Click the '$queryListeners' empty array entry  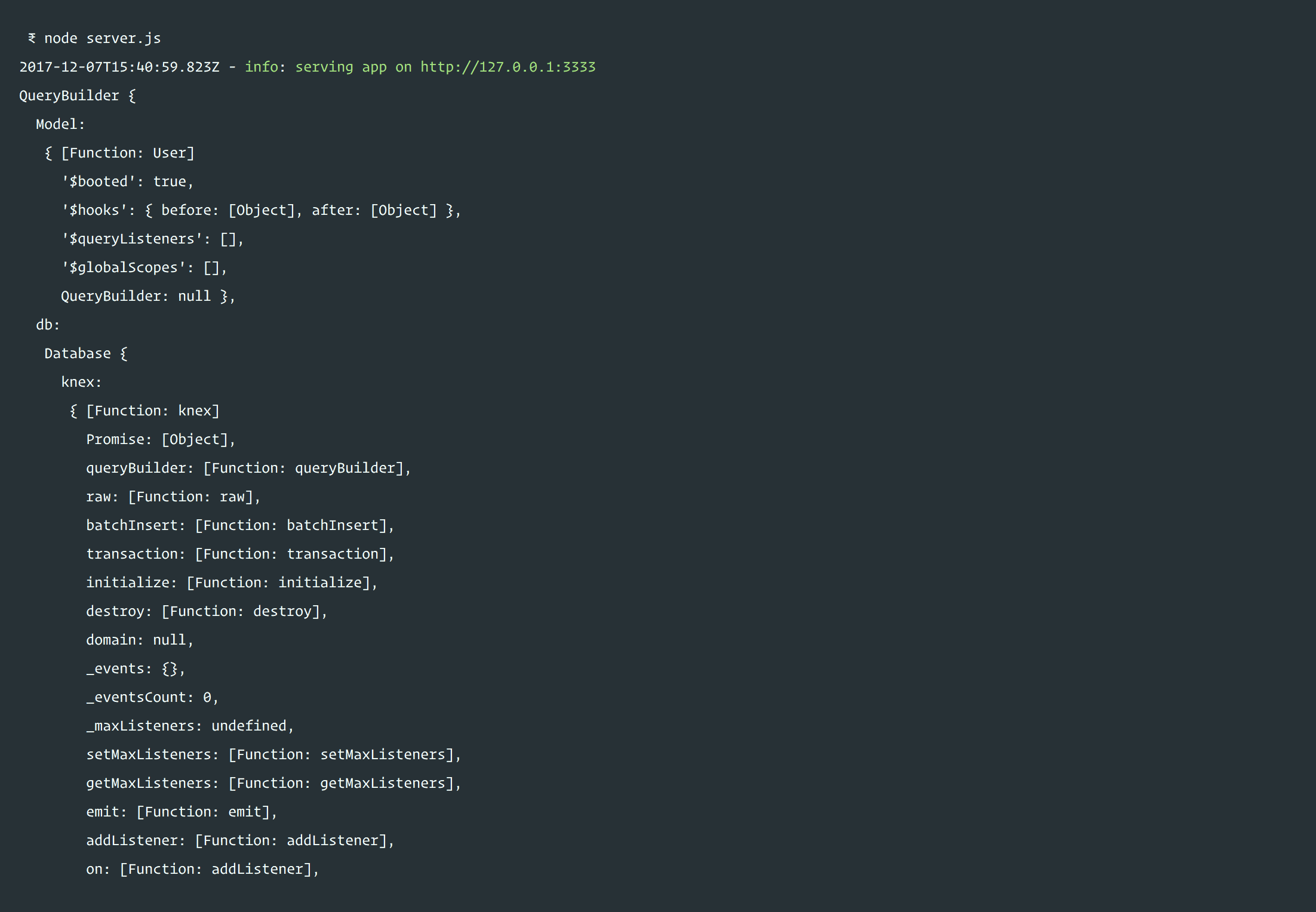[152, 238]
